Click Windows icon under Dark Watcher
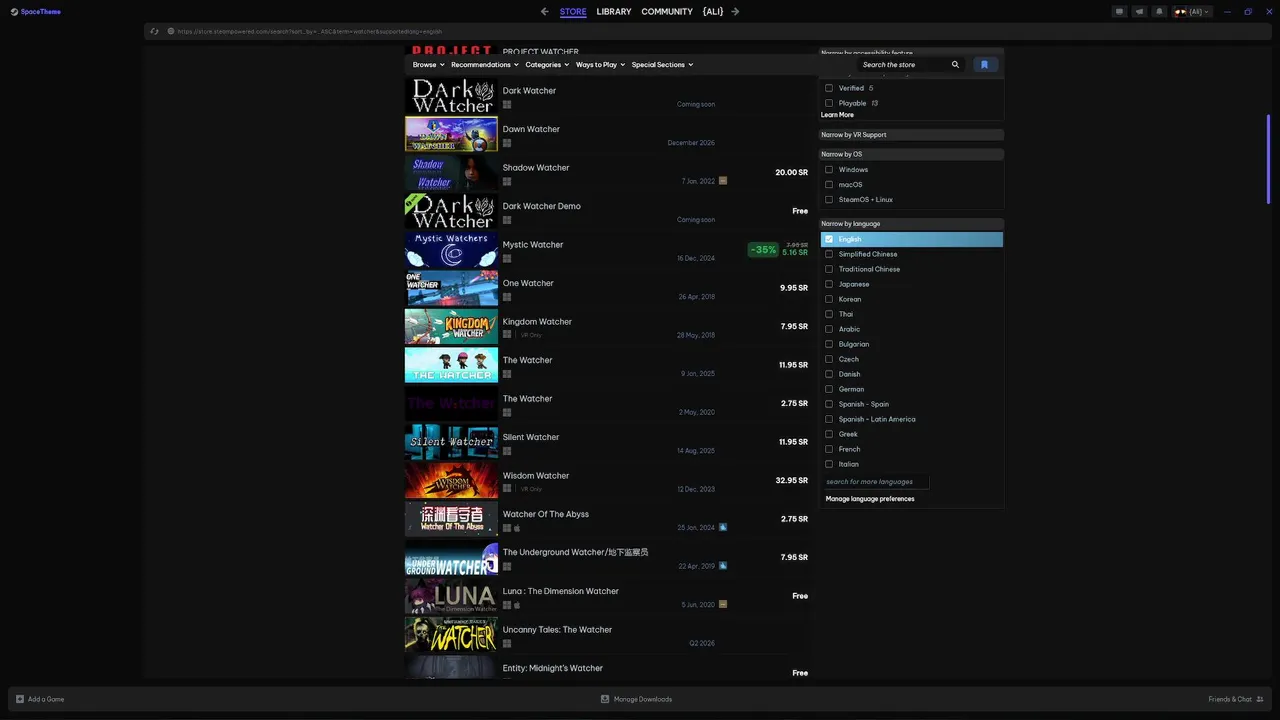The height and width of the screenshot is (720, 1280). [507, 104]
